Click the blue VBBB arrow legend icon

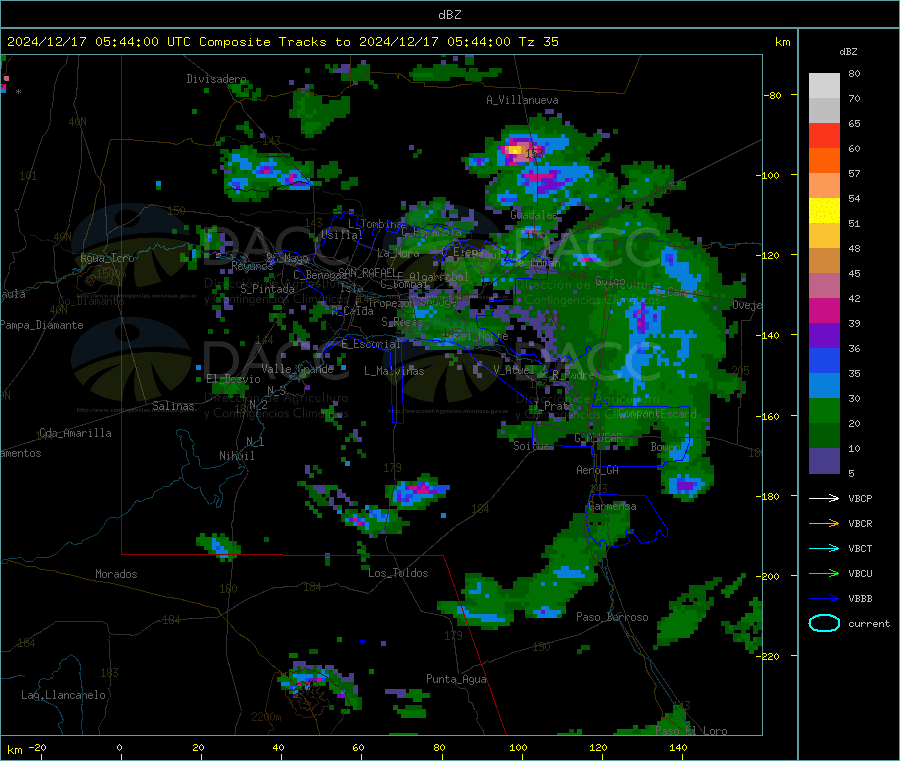(x=824, y=599)
